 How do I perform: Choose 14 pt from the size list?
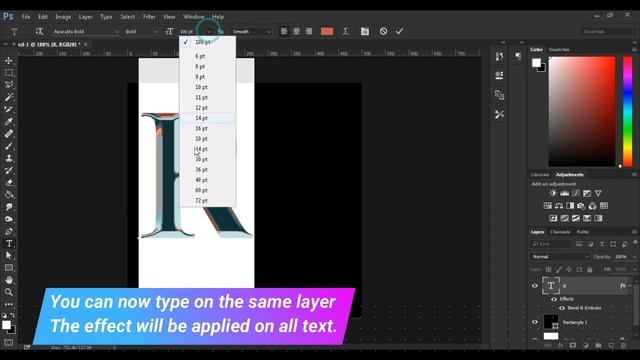[207, 118]
